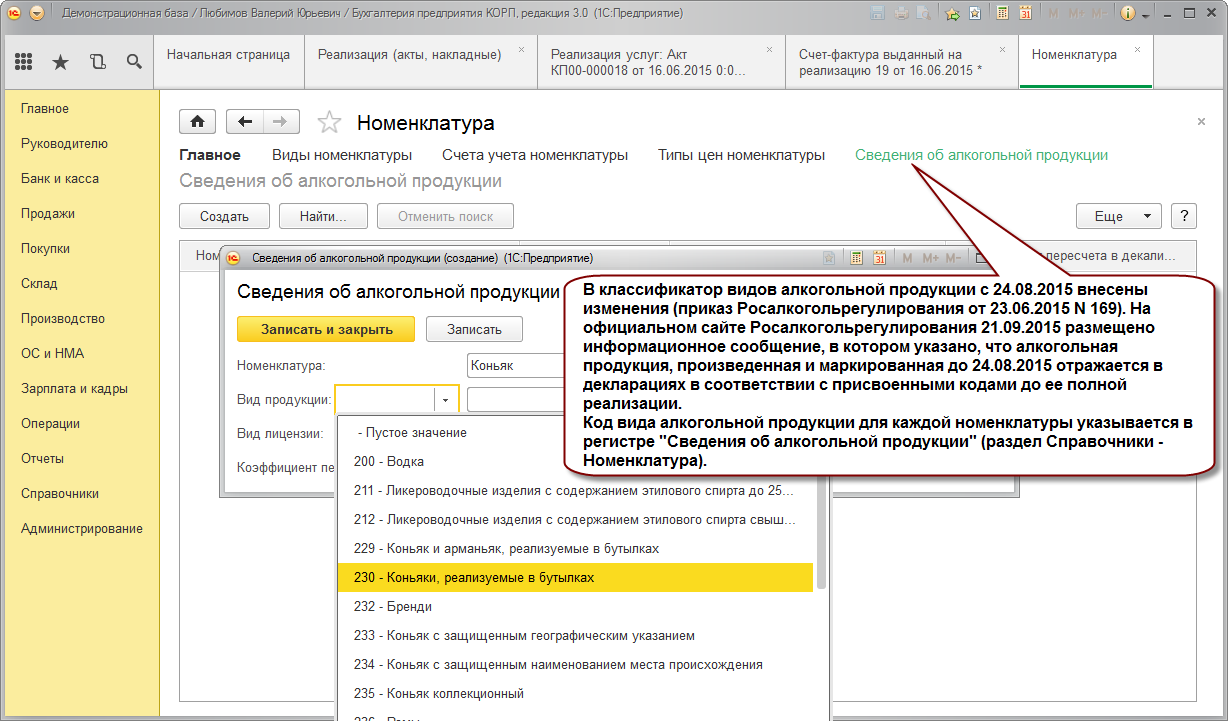Add Номенклатура to favorites with star outline
The height and width of the screenshot is (721, 1228).
point(328,123)
